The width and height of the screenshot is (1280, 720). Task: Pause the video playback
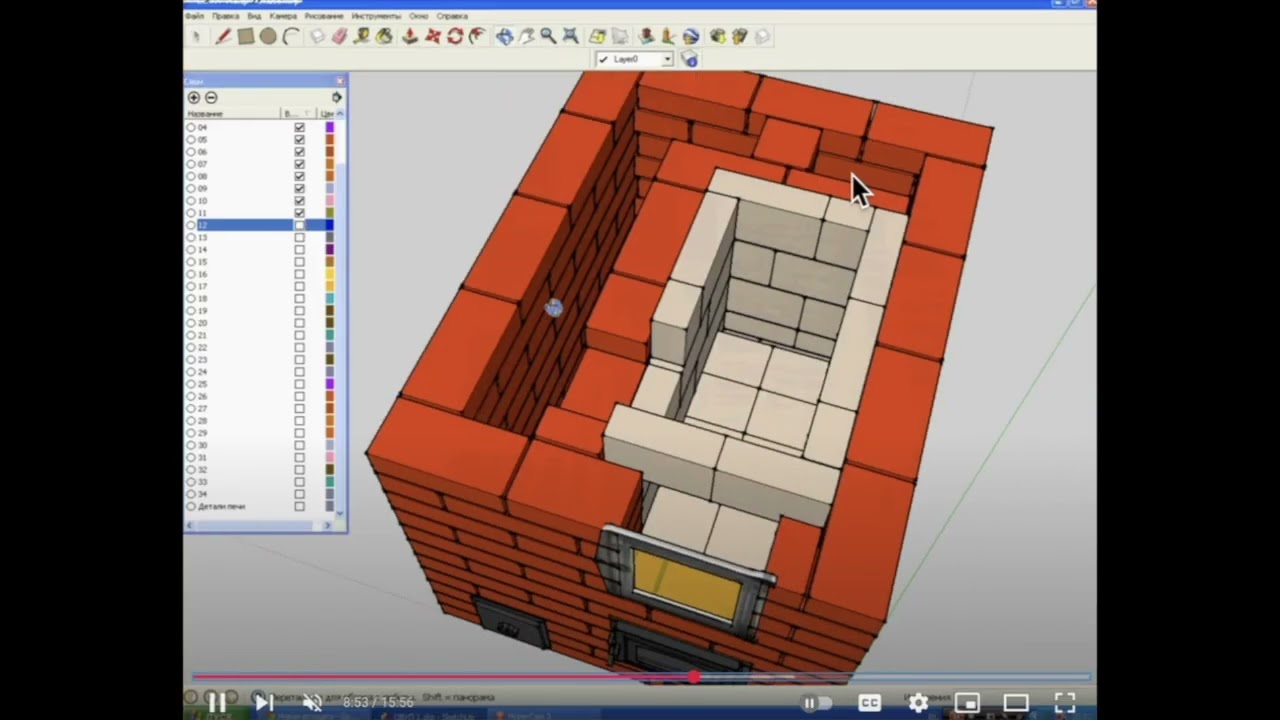coord(217,703)
